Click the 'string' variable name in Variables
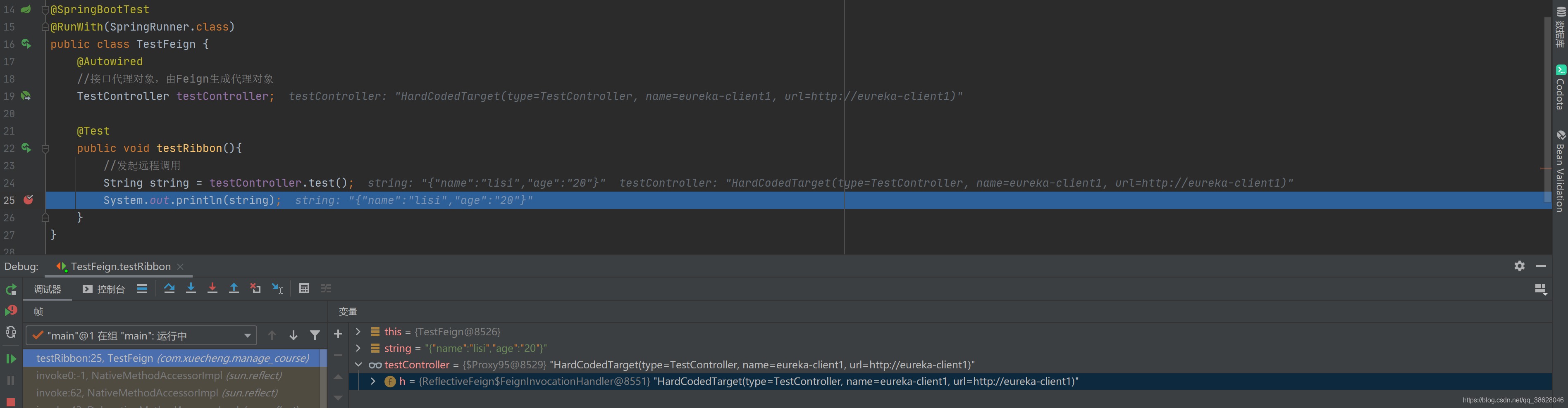Viewport: 1568px width, 408px height. [x=398, y=349]
